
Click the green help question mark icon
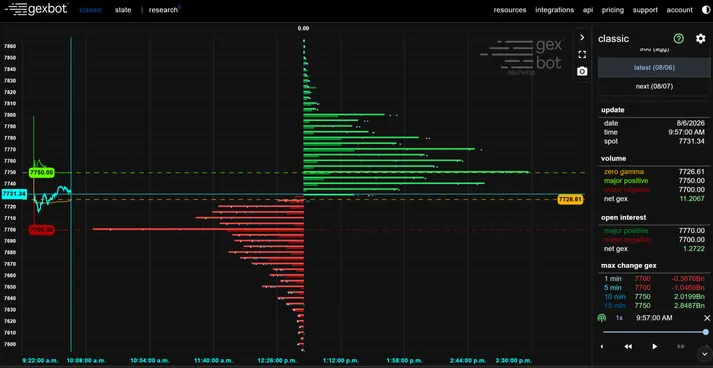click(x=678, y=39)
